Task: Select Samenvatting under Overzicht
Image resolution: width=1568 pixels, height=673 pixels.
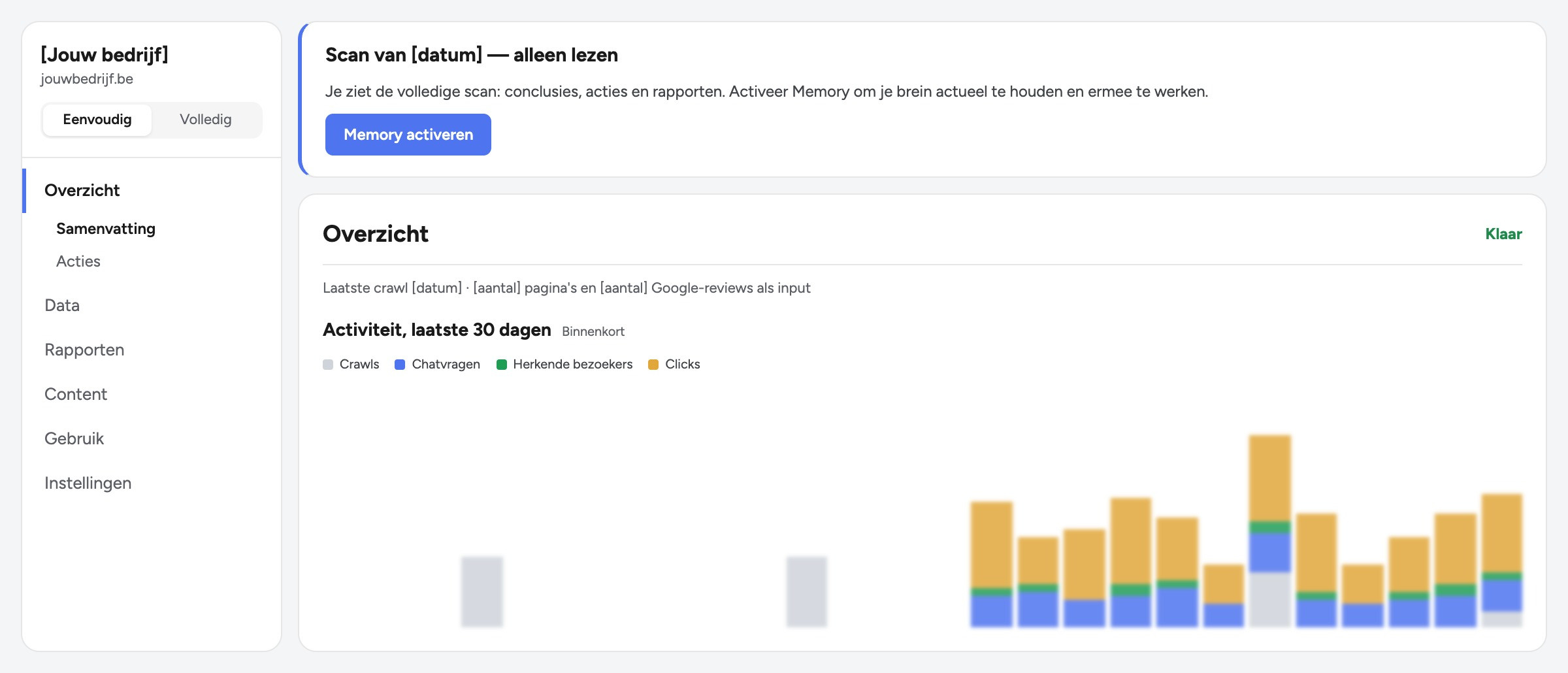Action: [106, 229]
